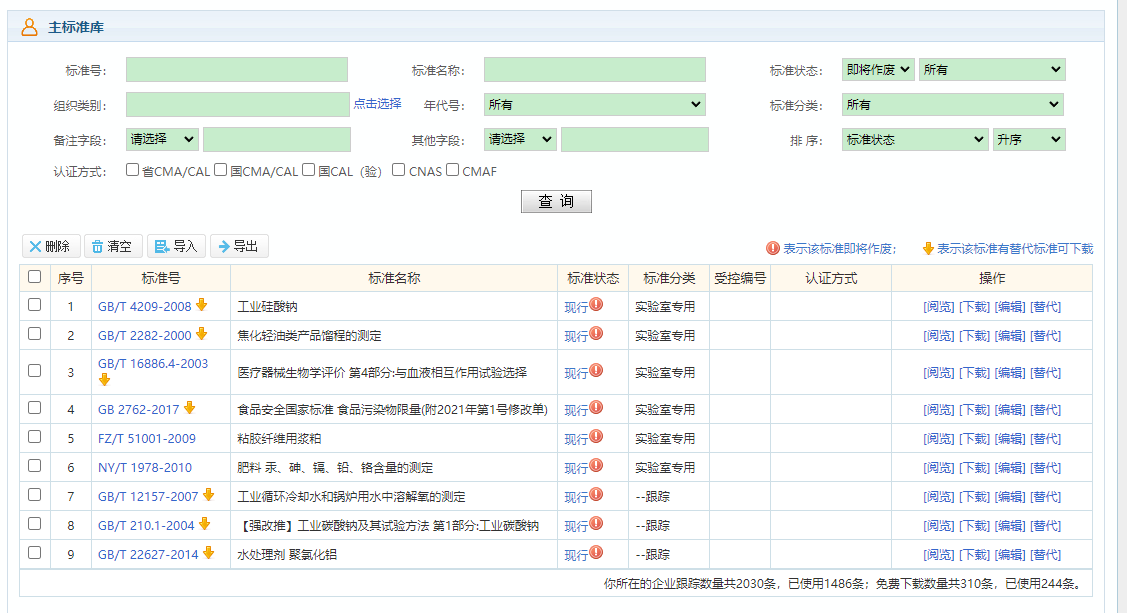Screen dimensions: 1127x613
Task: Check the row 1 checkbox for GB/T 4209-2008
Action: 34,305
